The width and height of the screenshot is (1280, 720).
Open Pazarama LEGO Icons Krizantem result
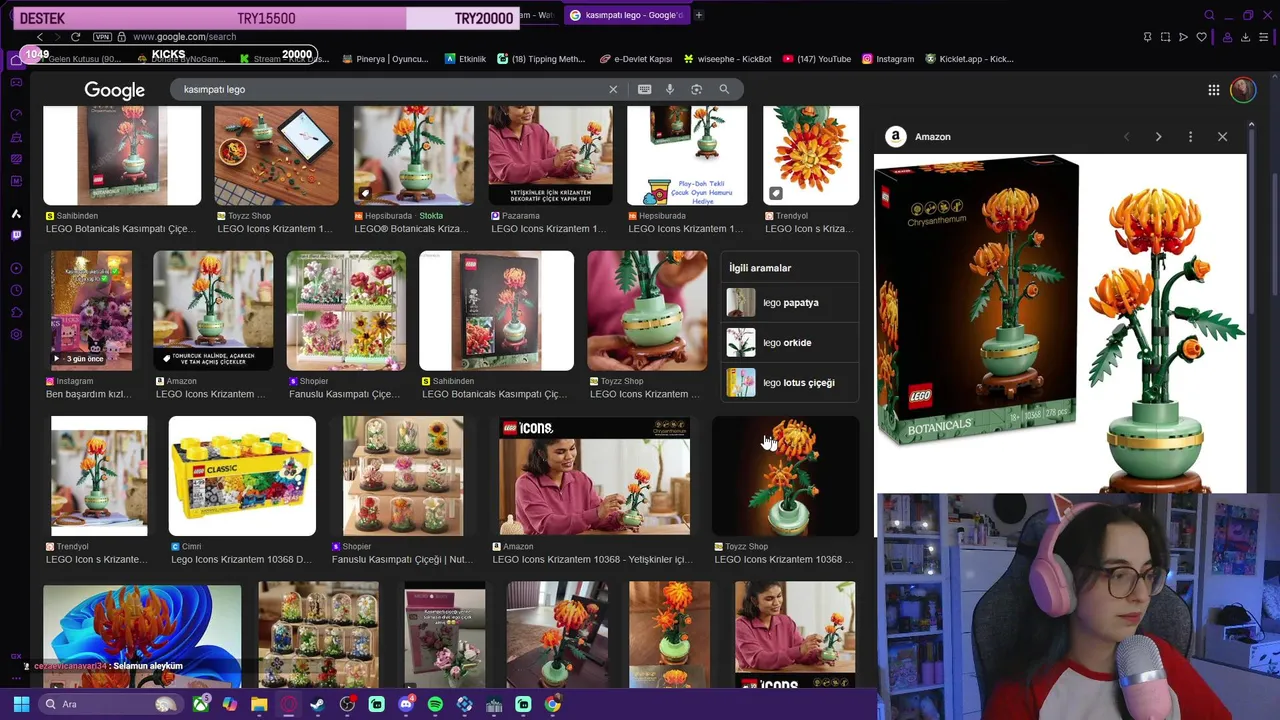pyautogui.click(x=549, y=155)
